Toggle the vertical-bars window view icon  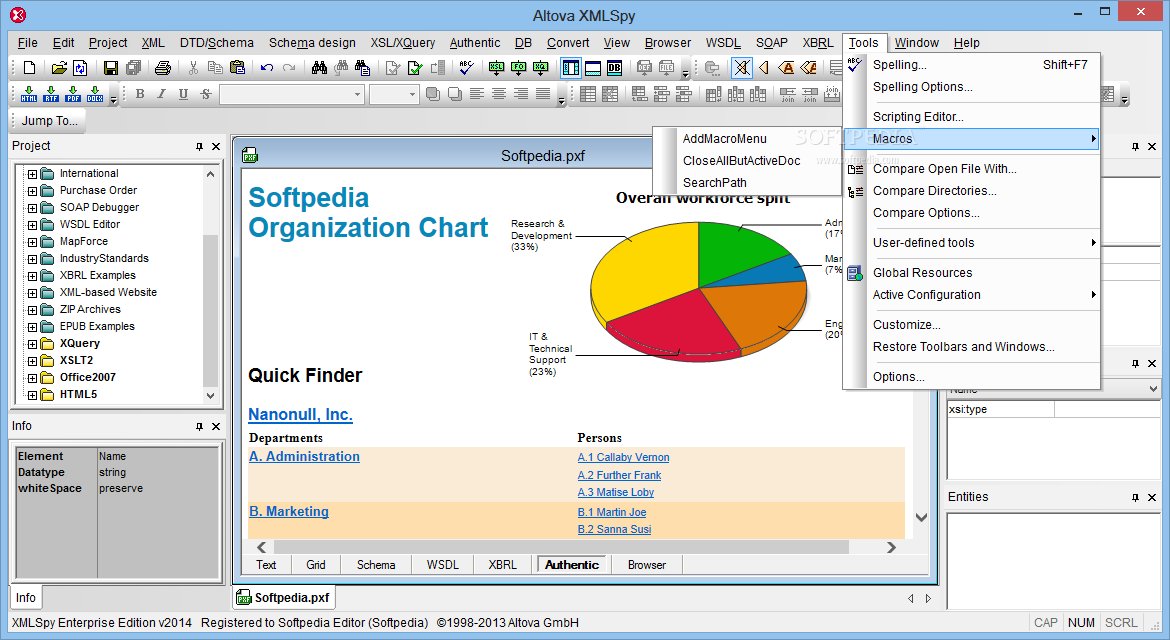click(571, 68)
